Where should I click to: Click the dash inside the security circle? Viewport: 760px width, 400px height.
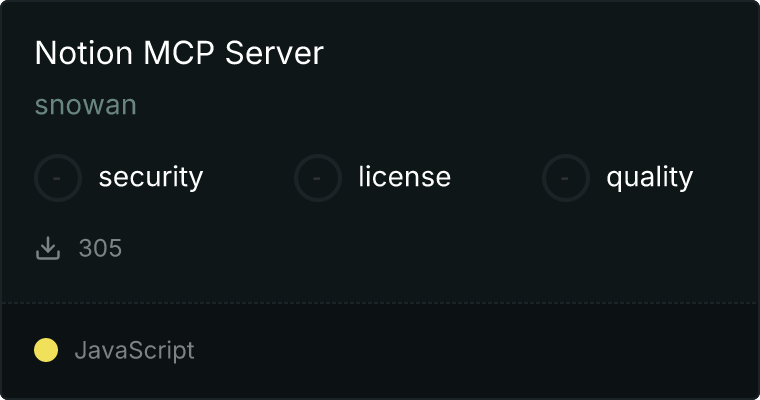[57, 178]
